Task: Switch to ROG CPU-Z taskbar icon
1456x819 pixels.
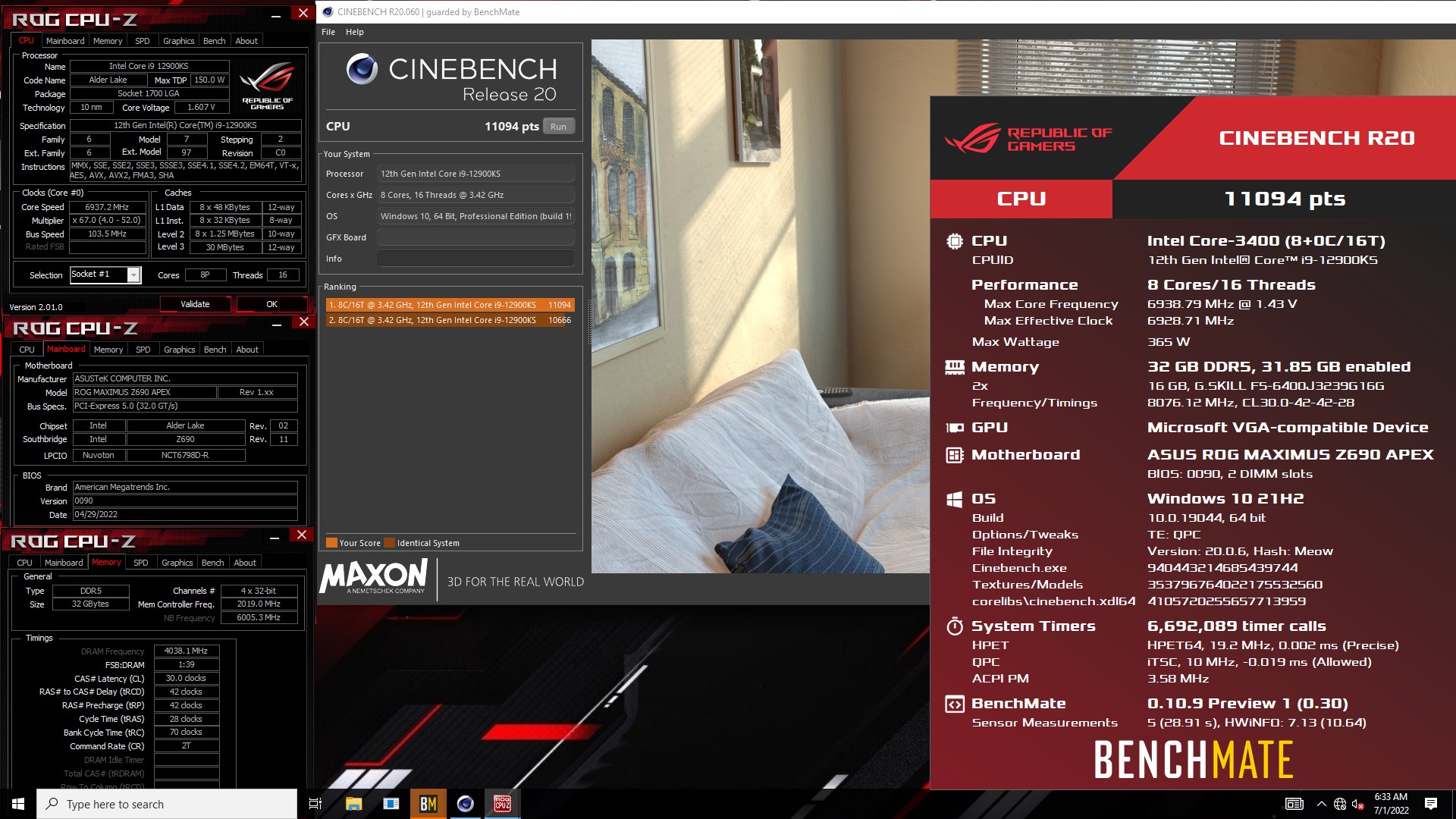Action: pos(502,804)
